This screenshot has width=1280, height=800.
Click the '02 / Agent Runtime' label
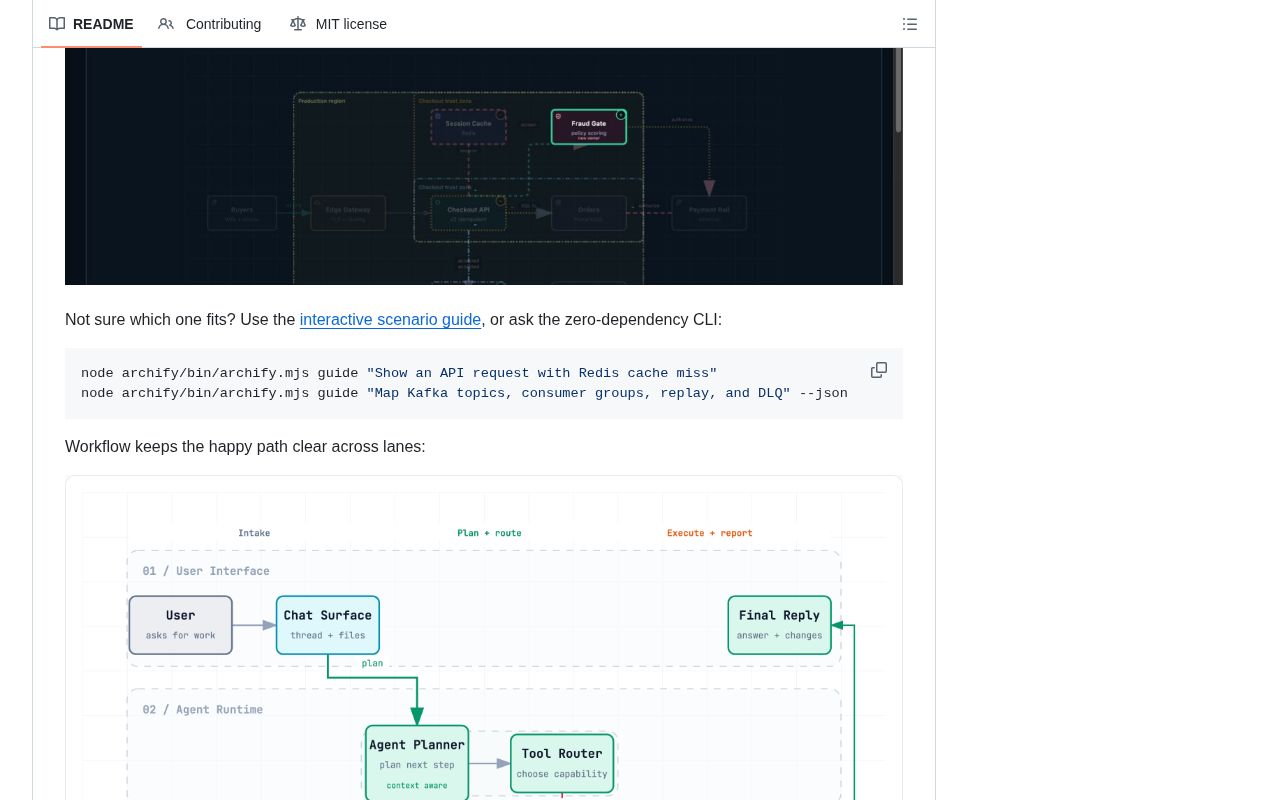click(x=203, y=710)
